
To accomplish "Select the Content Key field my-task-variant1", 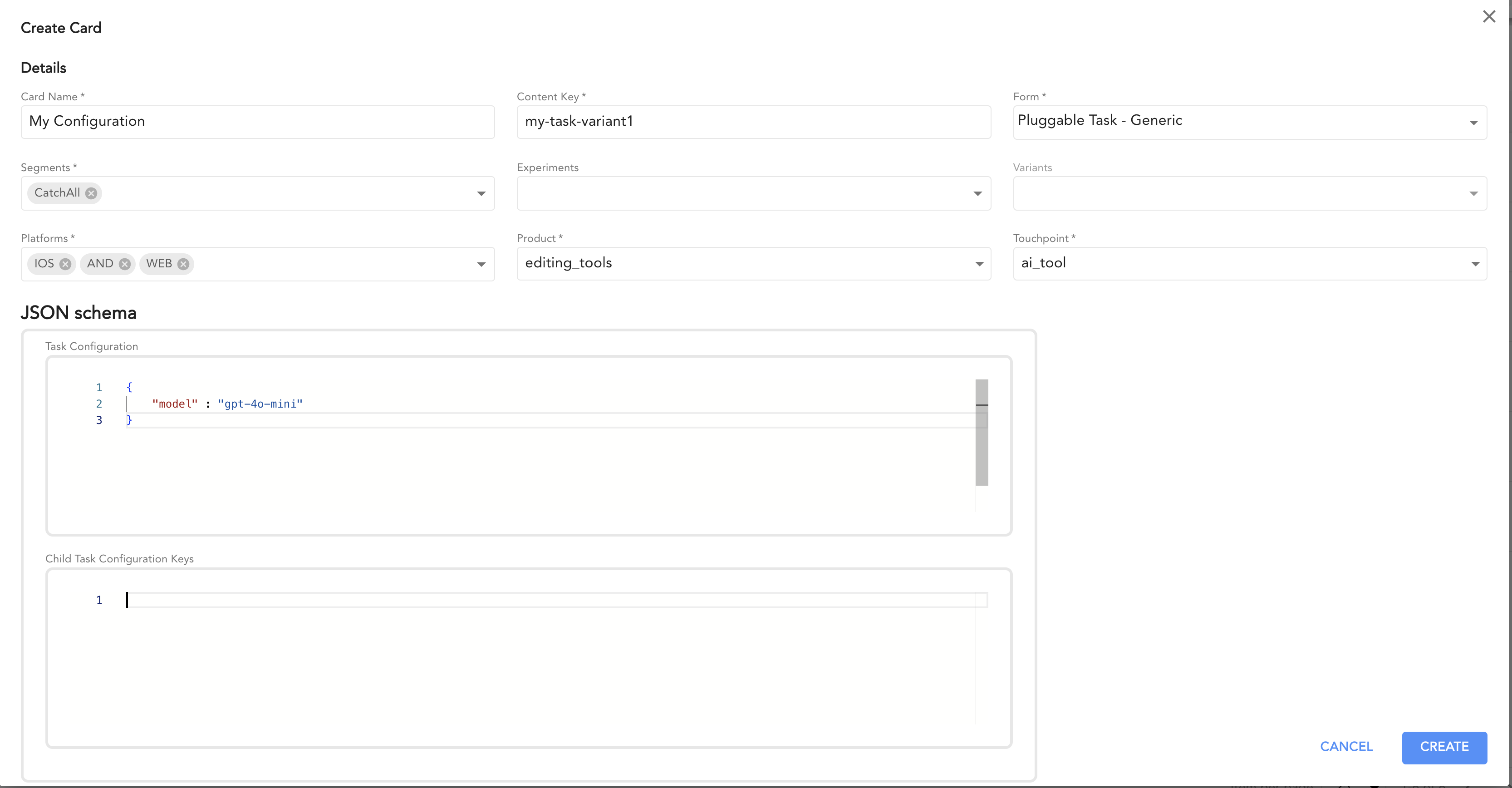I will [x=753, y=122].
